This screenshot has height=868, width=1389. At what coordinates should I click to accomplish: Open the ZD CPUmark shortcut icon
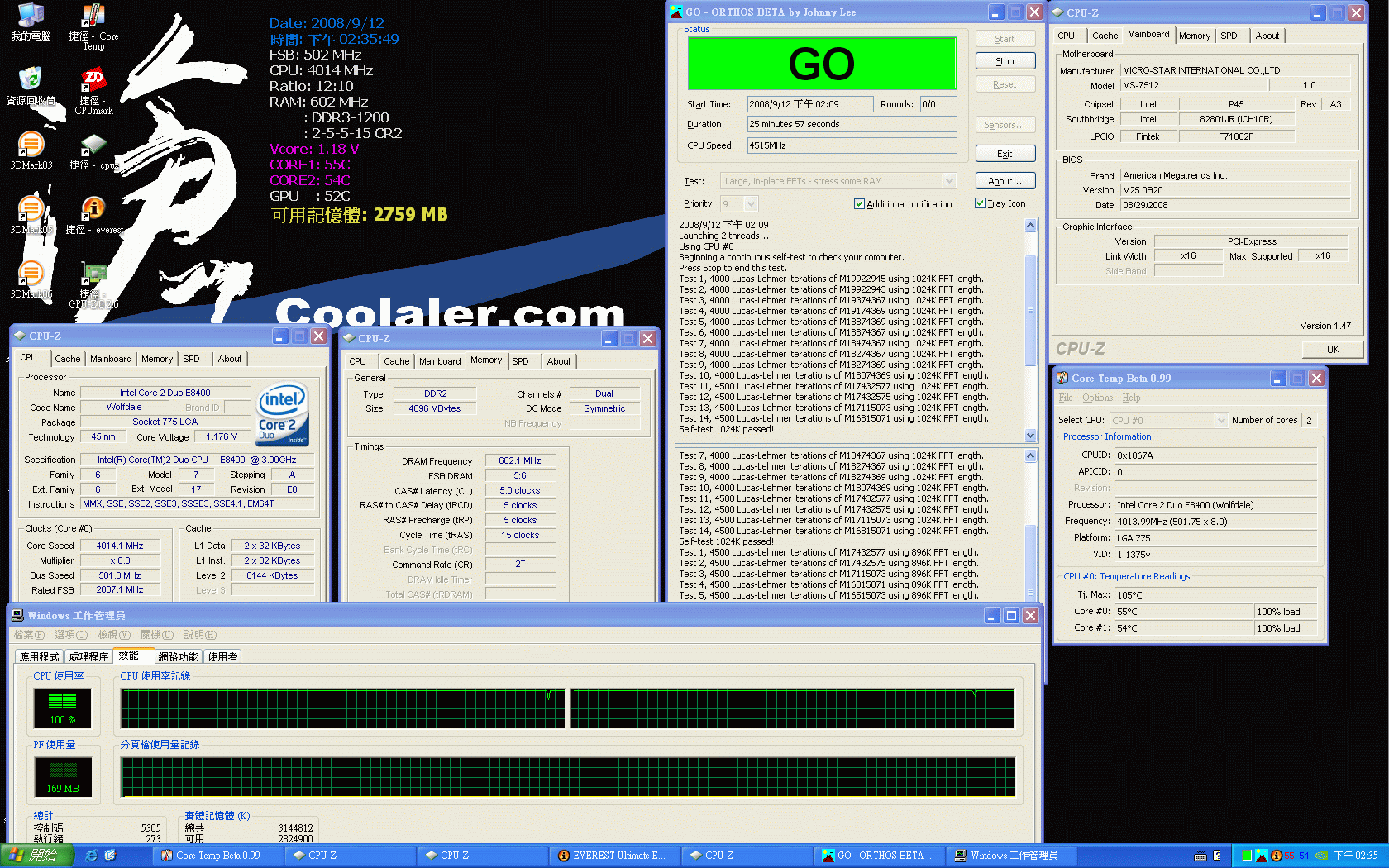pos(93,91)
